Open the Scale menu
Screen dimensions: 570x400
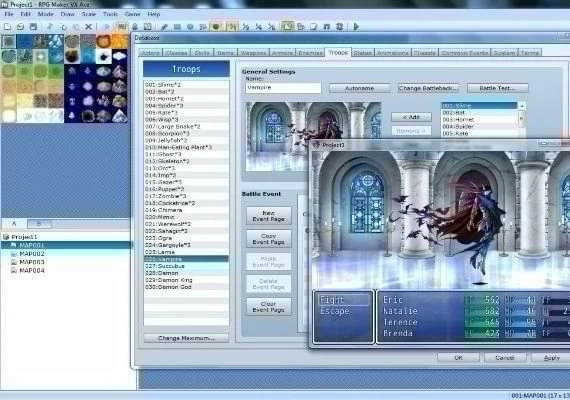tap(89, 14)
